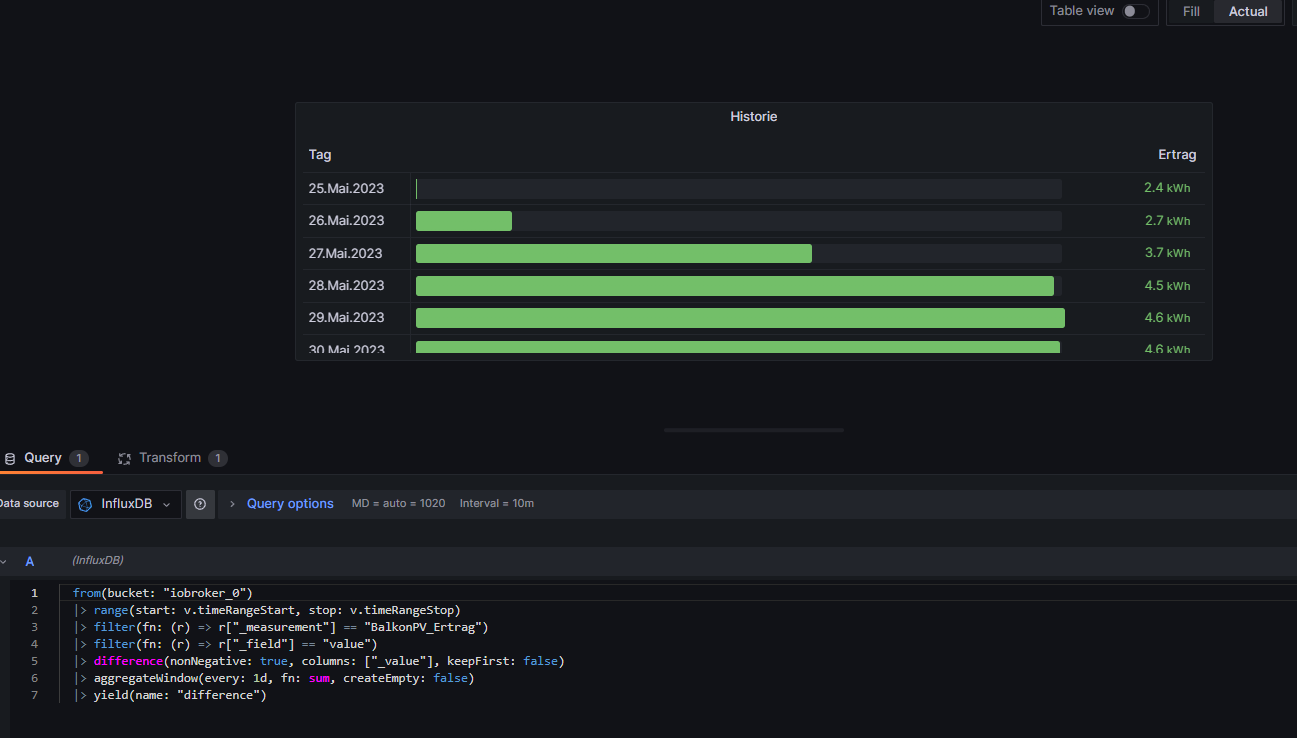
Task: Click the Query options link
Action: click(290, 504)
